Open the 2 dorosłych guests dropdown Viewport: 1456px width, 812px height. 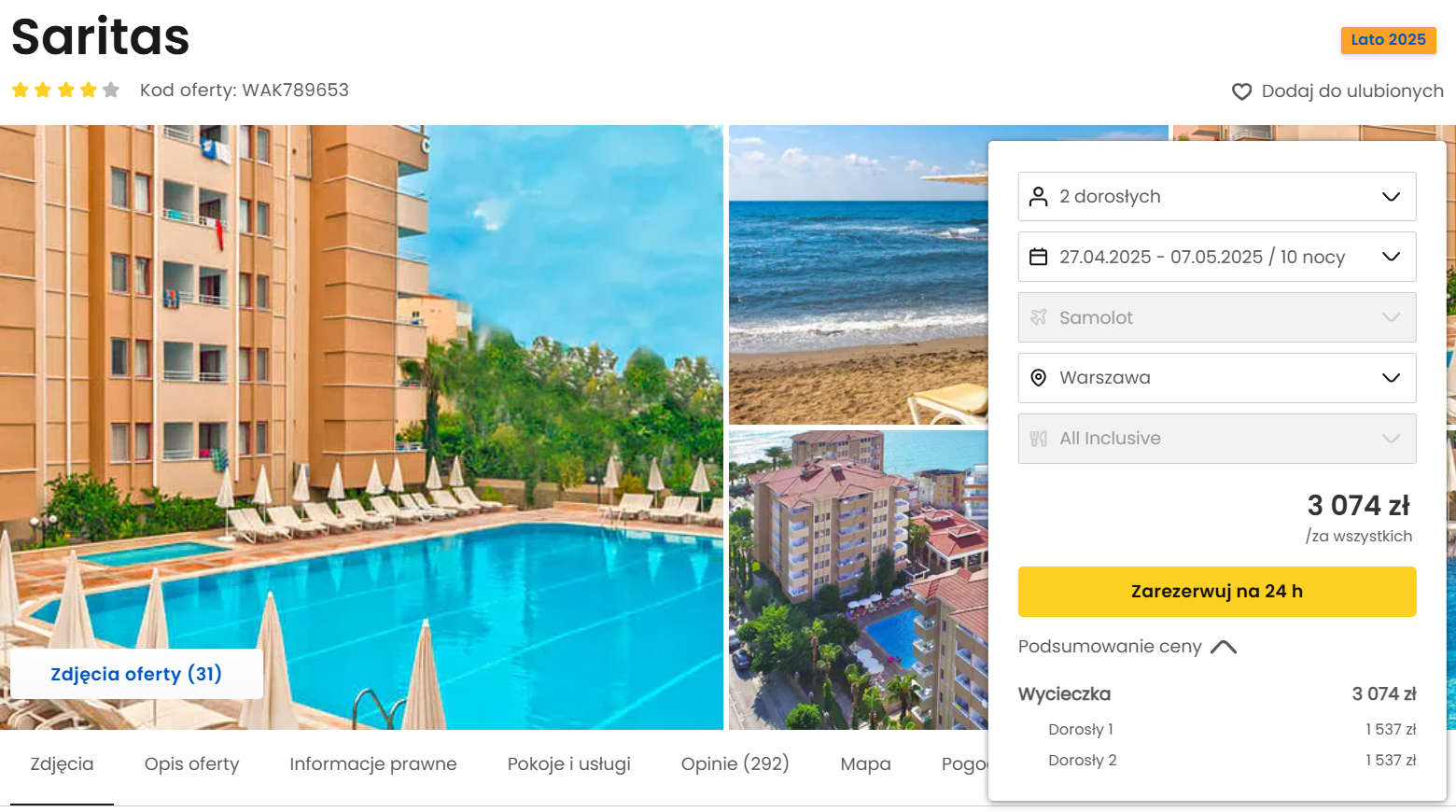(x=1217, y=196)
